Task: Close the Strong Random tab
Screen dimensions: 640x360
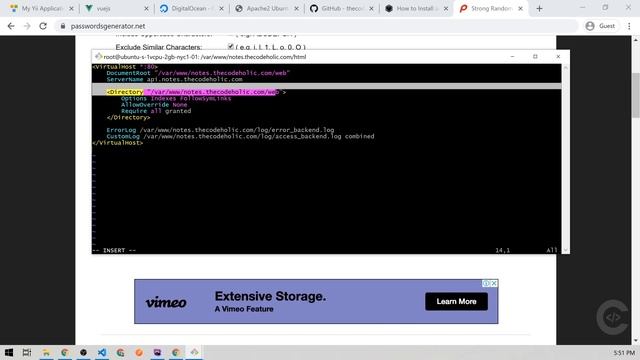Action: tap(520, 8)
